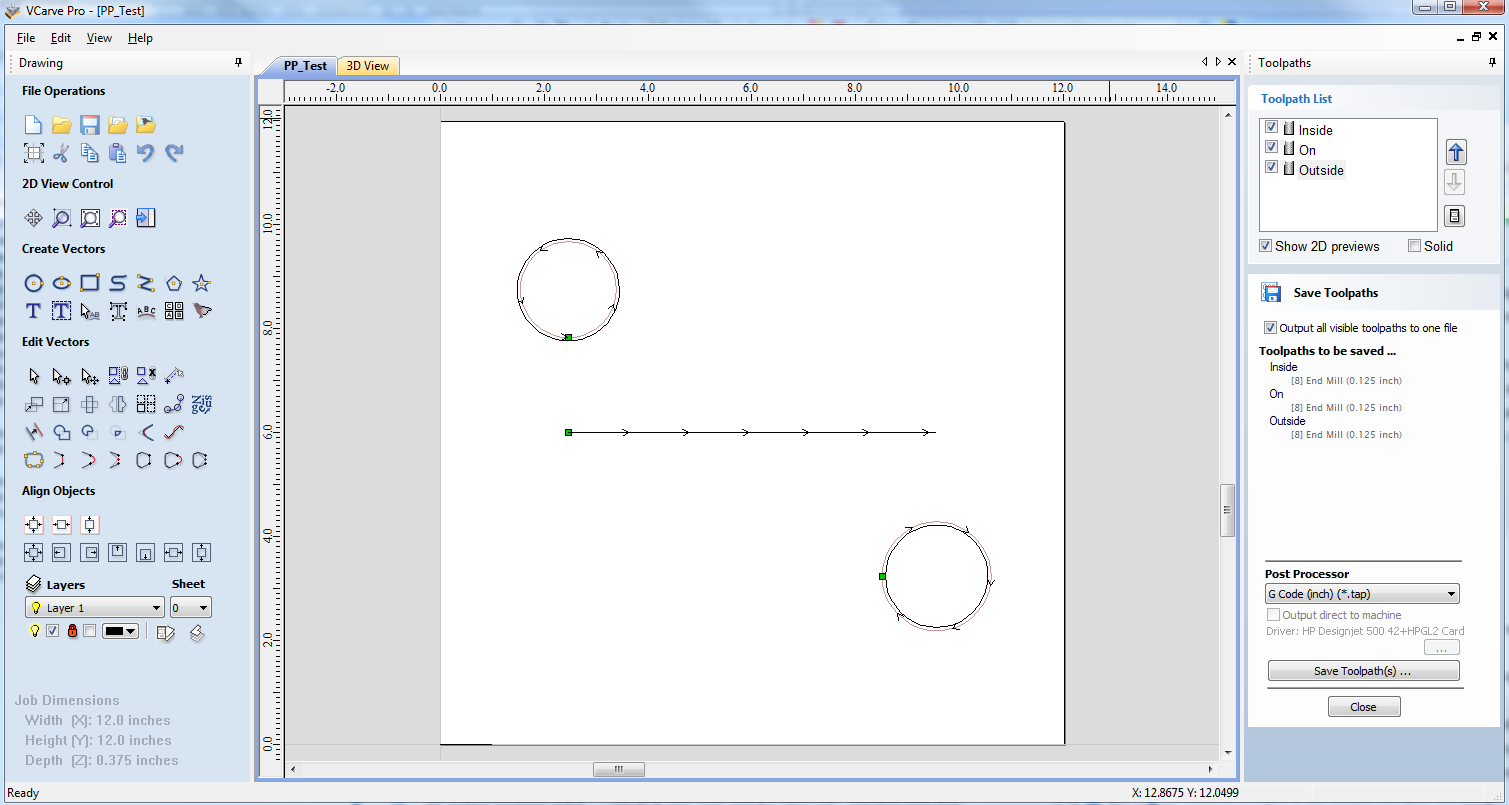Click the Save Toolpath(s) button
The height and width of the screenshot is (805, 1509).
click(x=1363, y=671)
